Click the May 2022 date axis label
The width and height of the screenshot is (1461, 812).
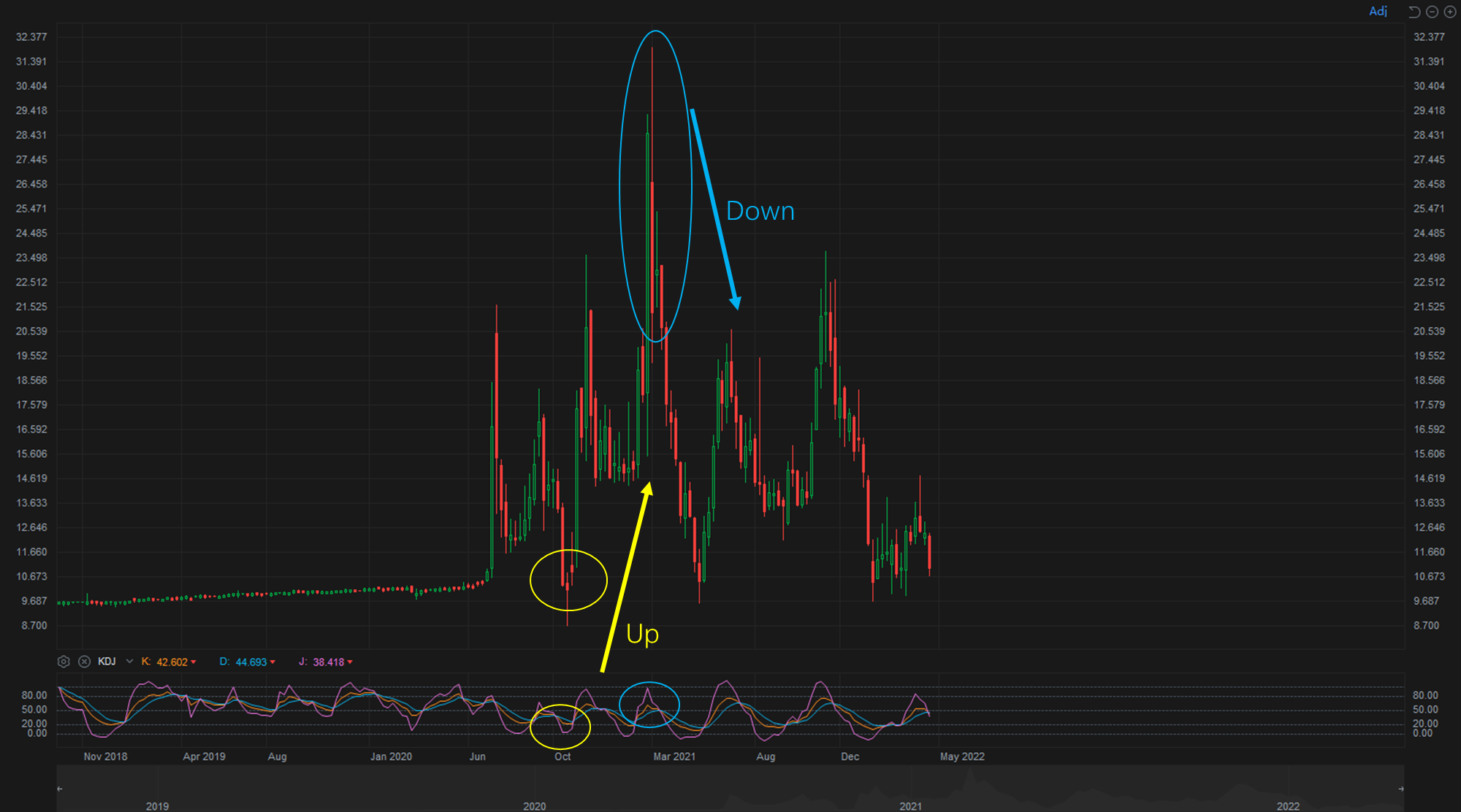click(x=962, y=757)
